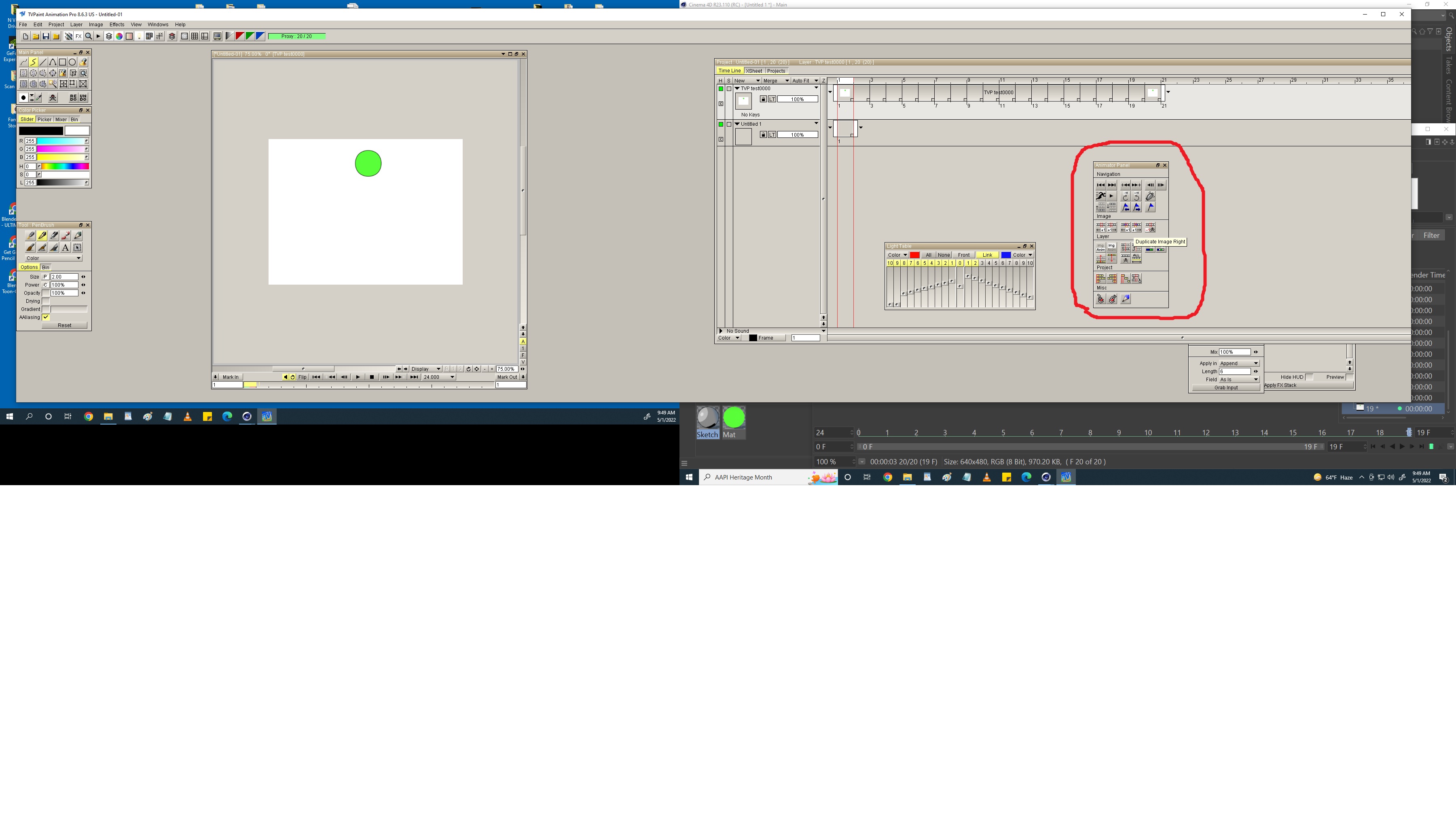Image resolution: width=1456 pixels, height=828 pixels.
Task: Click the UNDO button in Main Panel
Action: coord(83,98)
